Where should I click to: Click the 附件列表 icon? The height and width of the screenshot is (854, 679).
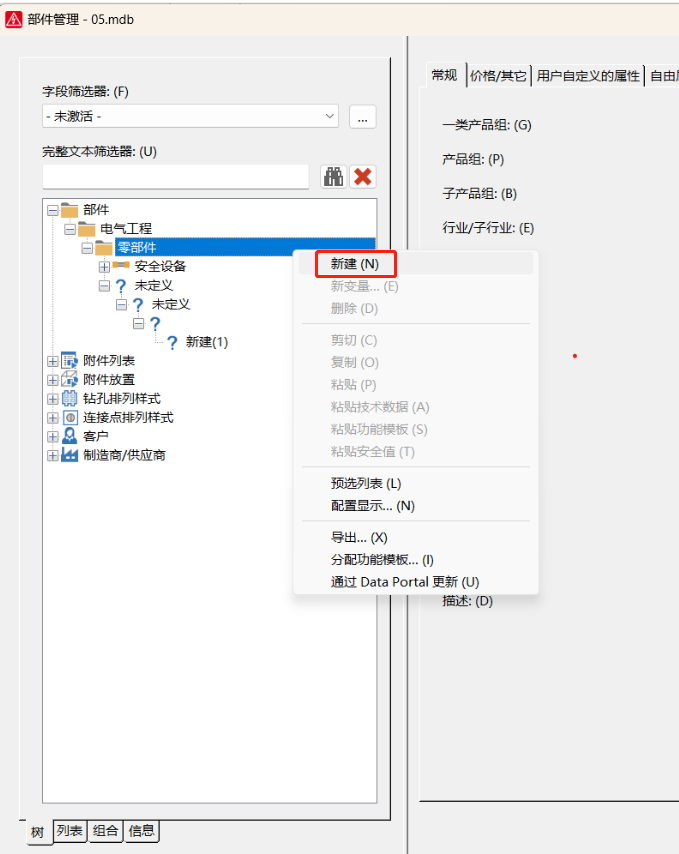tap(69, 361)
